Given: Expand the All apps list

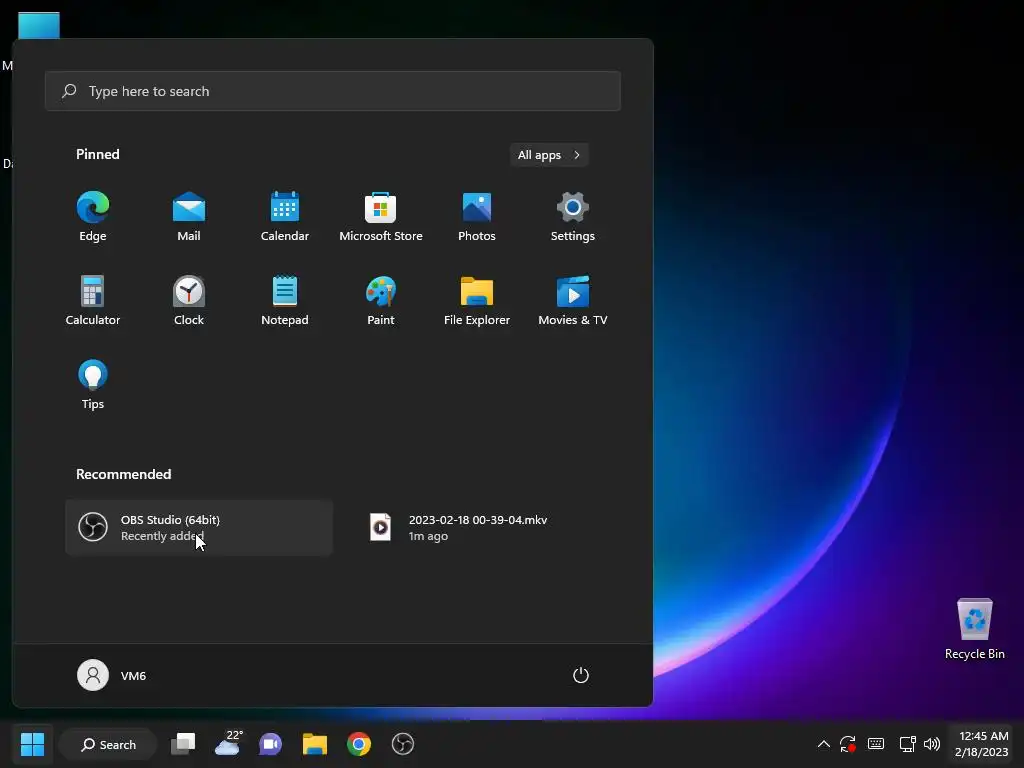Looking at the screenshot, I should coord(549,155).
